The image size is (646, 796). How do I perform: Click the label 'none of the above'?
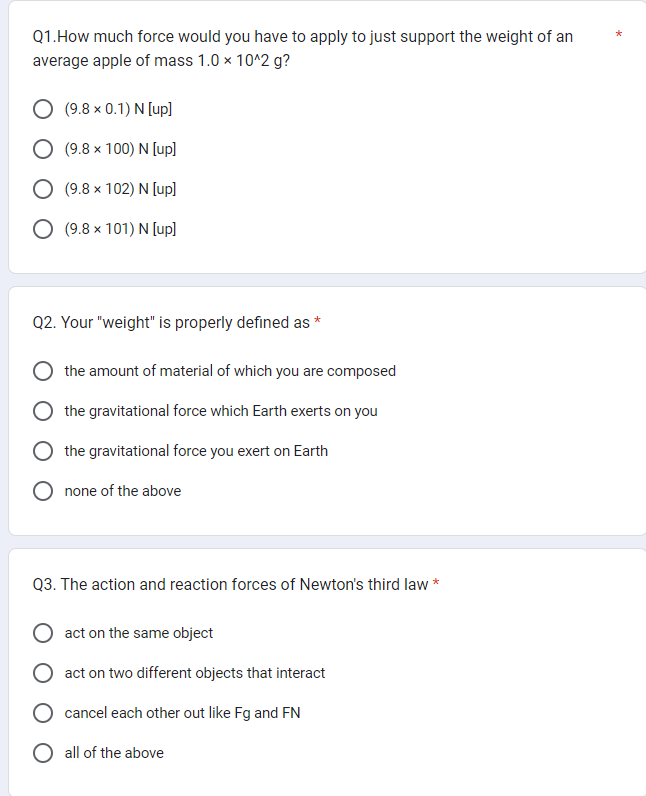tap(123, 491)
